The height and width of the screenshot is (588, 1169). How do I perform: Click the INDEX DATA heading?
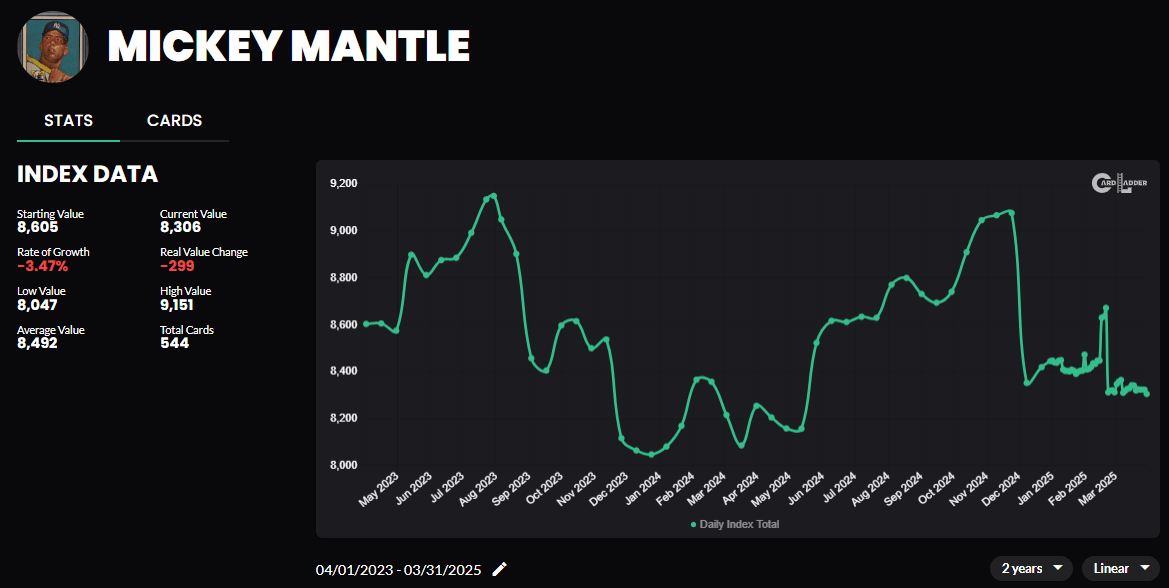87,174
